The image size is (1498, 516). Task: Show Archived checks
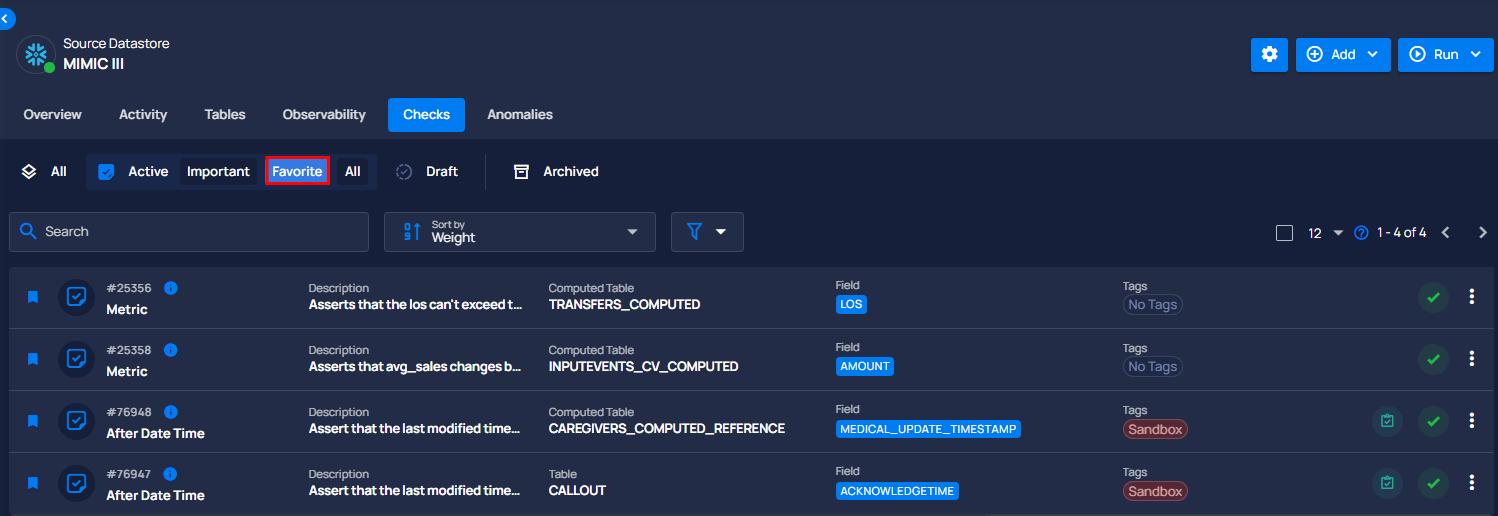556,172
